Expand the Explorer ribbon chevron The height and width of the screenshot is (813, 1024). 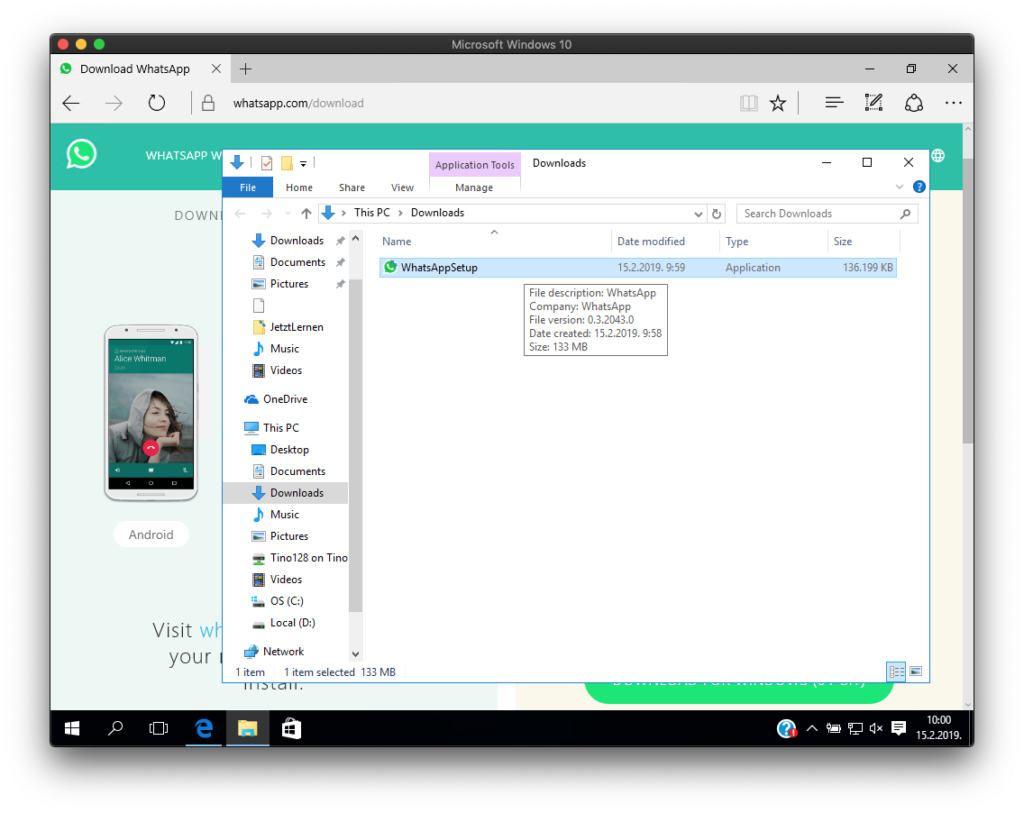(899, 187)
